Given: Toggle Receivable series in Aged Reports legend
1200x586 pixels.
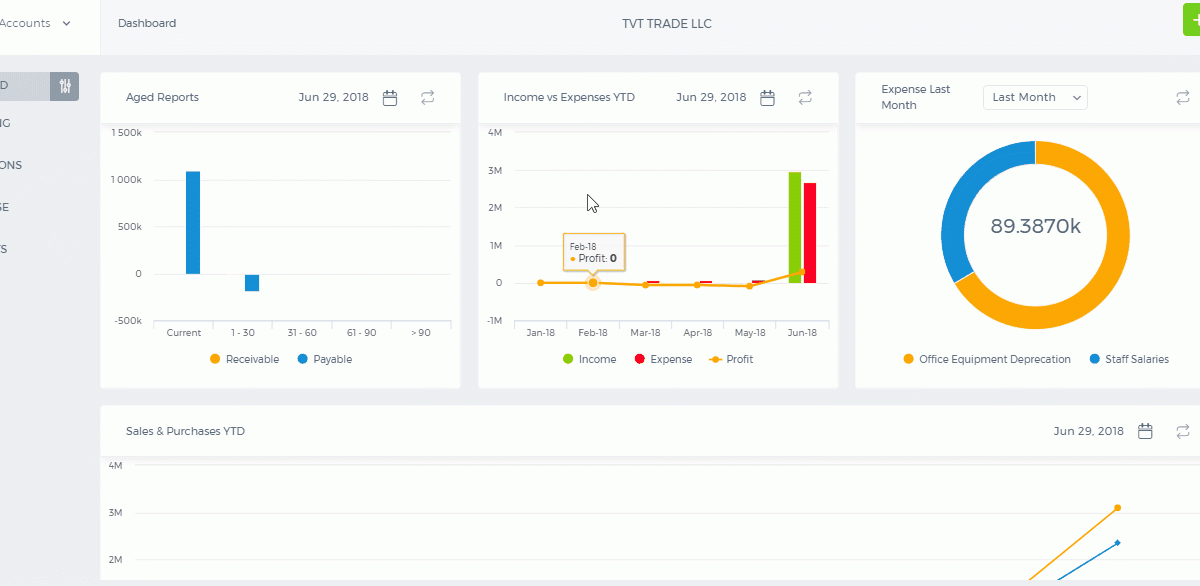Looking at the screenshot, I should coord(244,359).
